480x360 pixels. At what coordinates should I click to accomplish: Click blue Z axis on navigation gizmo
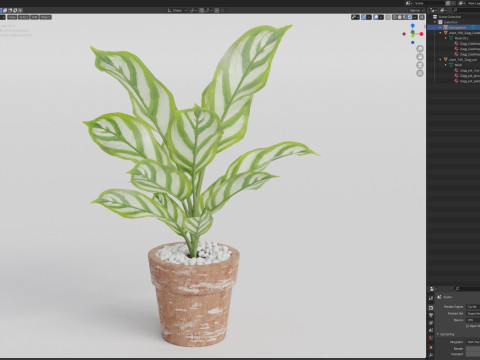(413, 25)
